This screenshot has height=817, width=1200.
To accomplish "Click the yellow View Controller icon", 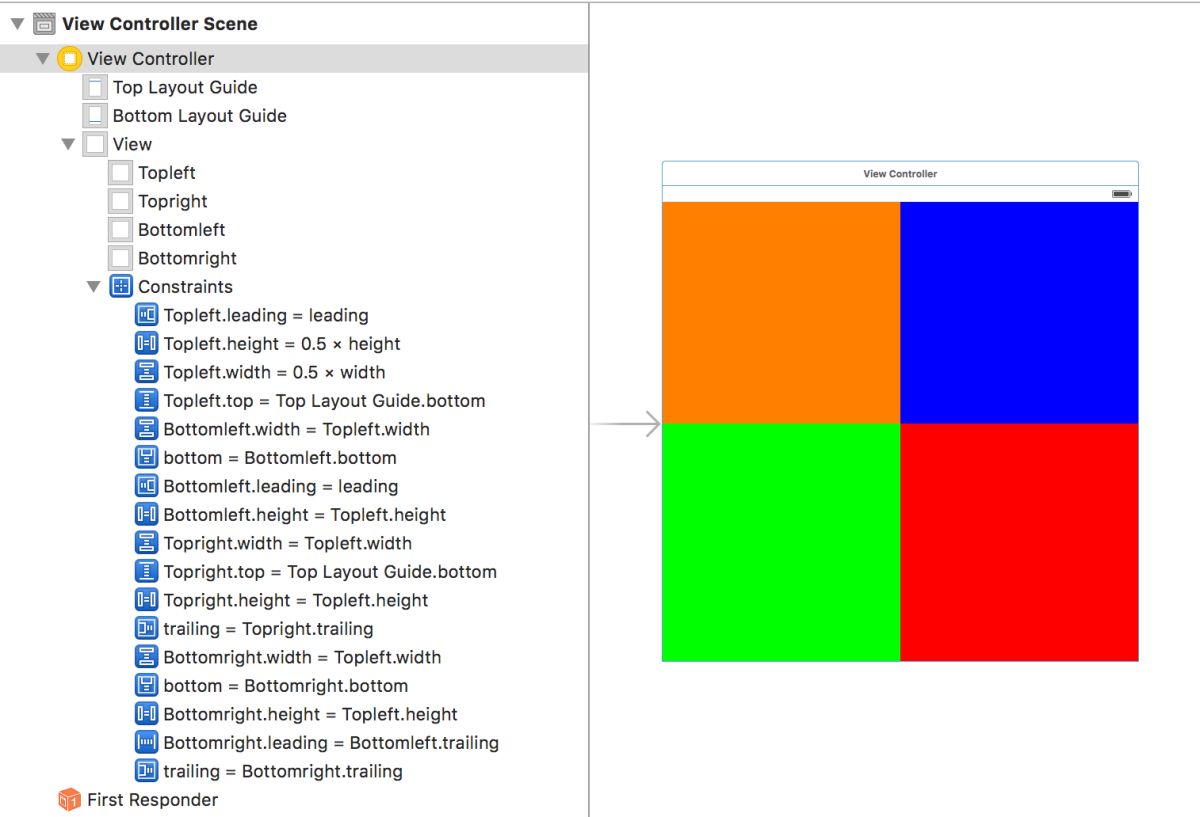I will point(69,59).
